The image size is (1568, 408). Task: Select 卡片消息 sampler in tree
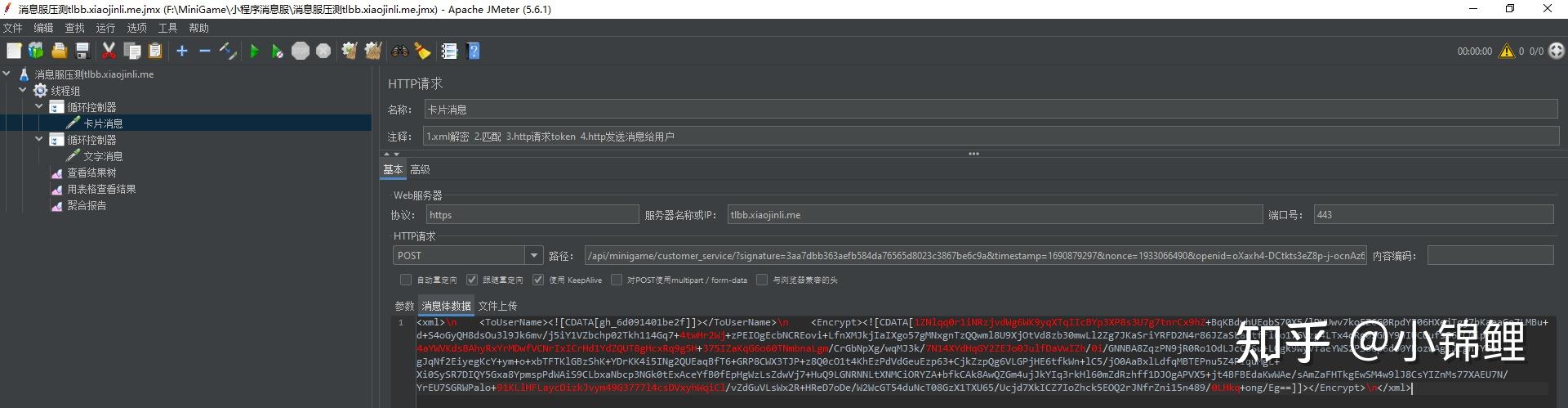pyautogui.click(x=103, y=123)
